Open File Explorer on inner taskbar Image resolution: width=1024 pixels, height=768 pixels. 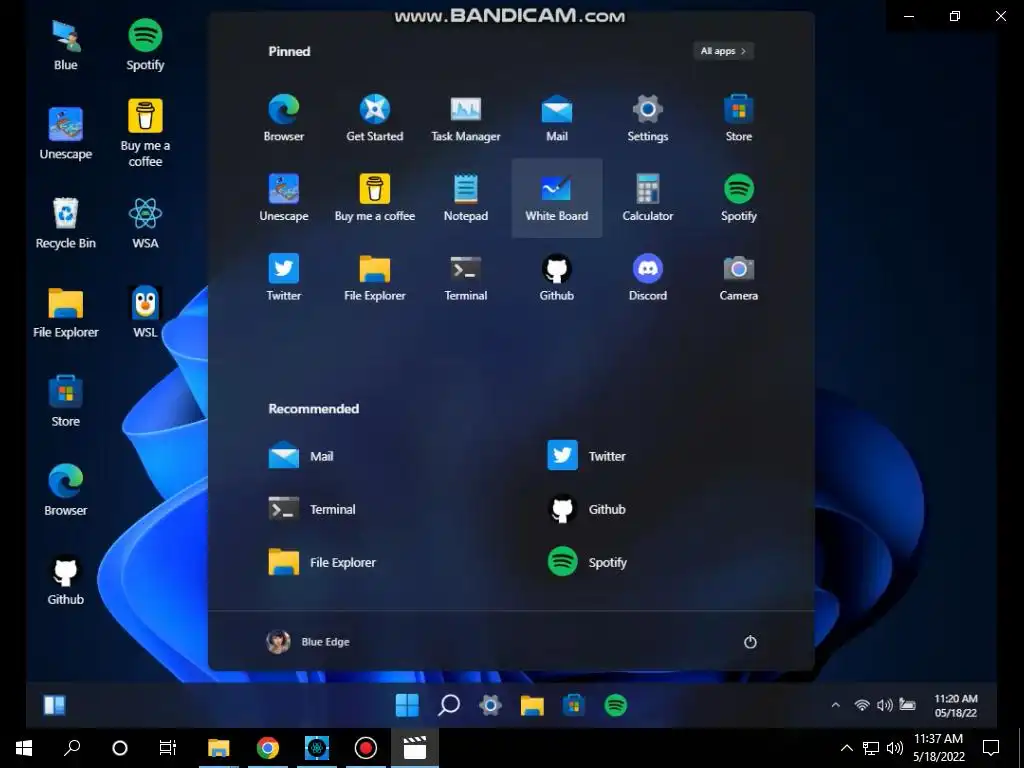point(532,705)
